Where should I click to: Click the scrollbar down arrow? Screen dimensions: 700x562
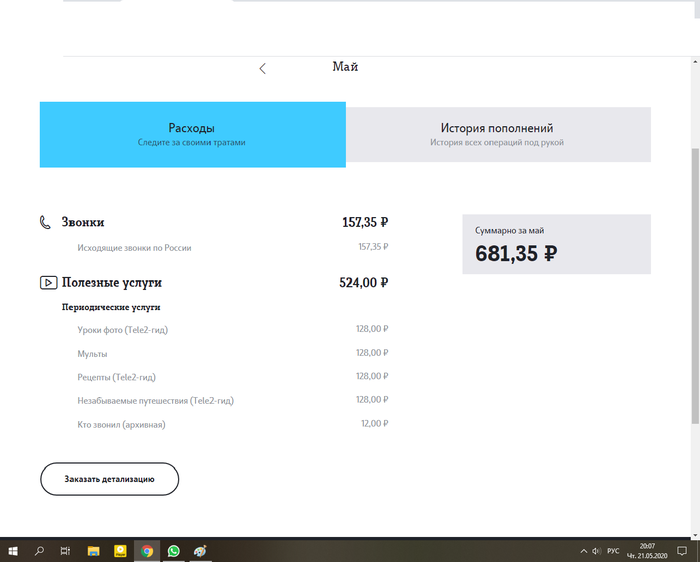tap(695, 534)
